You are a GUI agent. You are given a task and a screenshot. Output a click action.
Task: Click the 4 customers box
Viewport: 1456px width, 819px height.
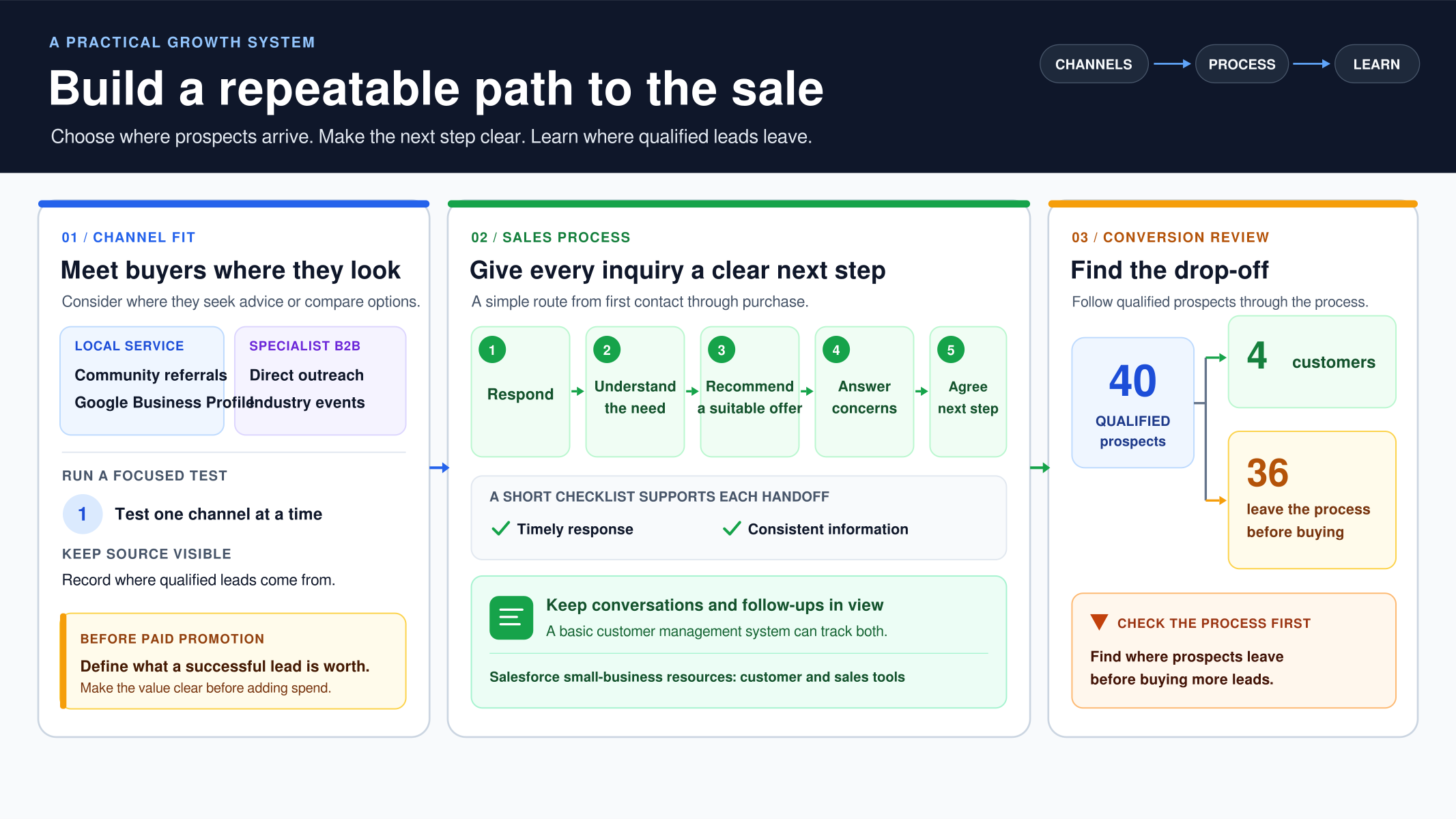pos(1311,362)
